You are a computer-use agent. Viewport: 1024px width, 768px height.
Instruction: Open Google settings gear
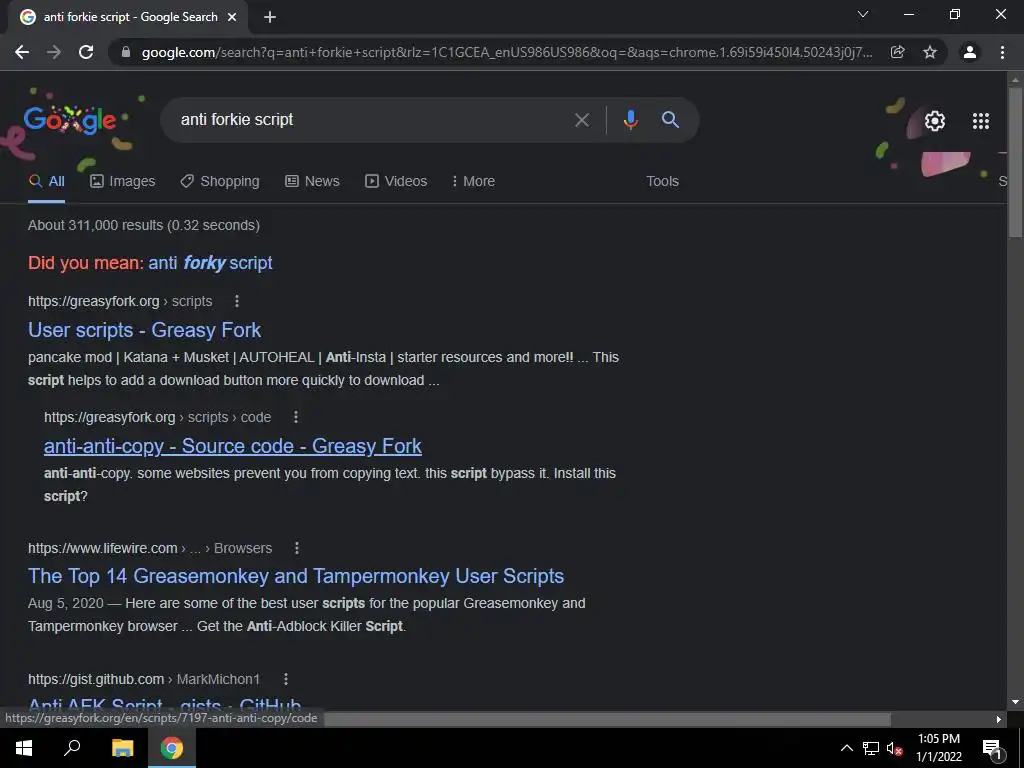pos(935,121)
